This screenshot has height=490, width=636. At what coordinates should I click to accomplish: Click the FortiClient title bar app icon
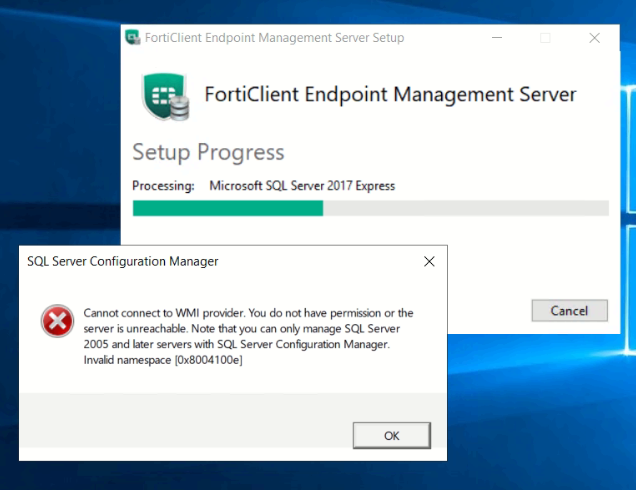point(133,37)
